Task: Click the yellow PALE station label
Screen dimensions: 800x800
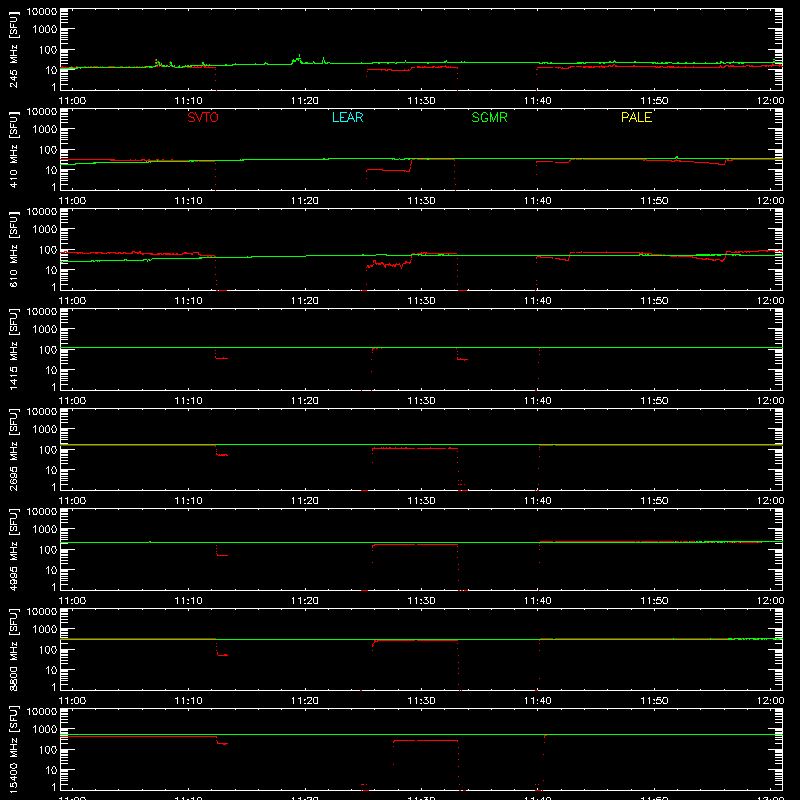Action: [636, 117]
